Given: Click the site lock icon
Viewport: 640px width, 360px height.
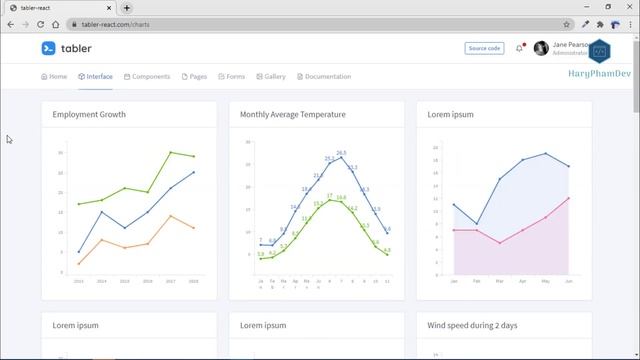Looking at the screenshot, I should [74, 24].
